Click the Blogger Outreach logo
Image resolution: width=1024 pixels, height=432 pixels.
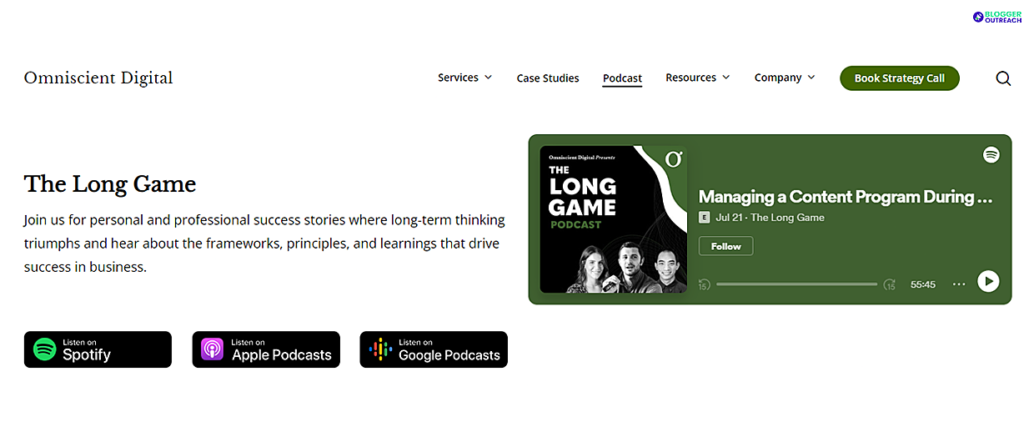(x=997, y=18)
